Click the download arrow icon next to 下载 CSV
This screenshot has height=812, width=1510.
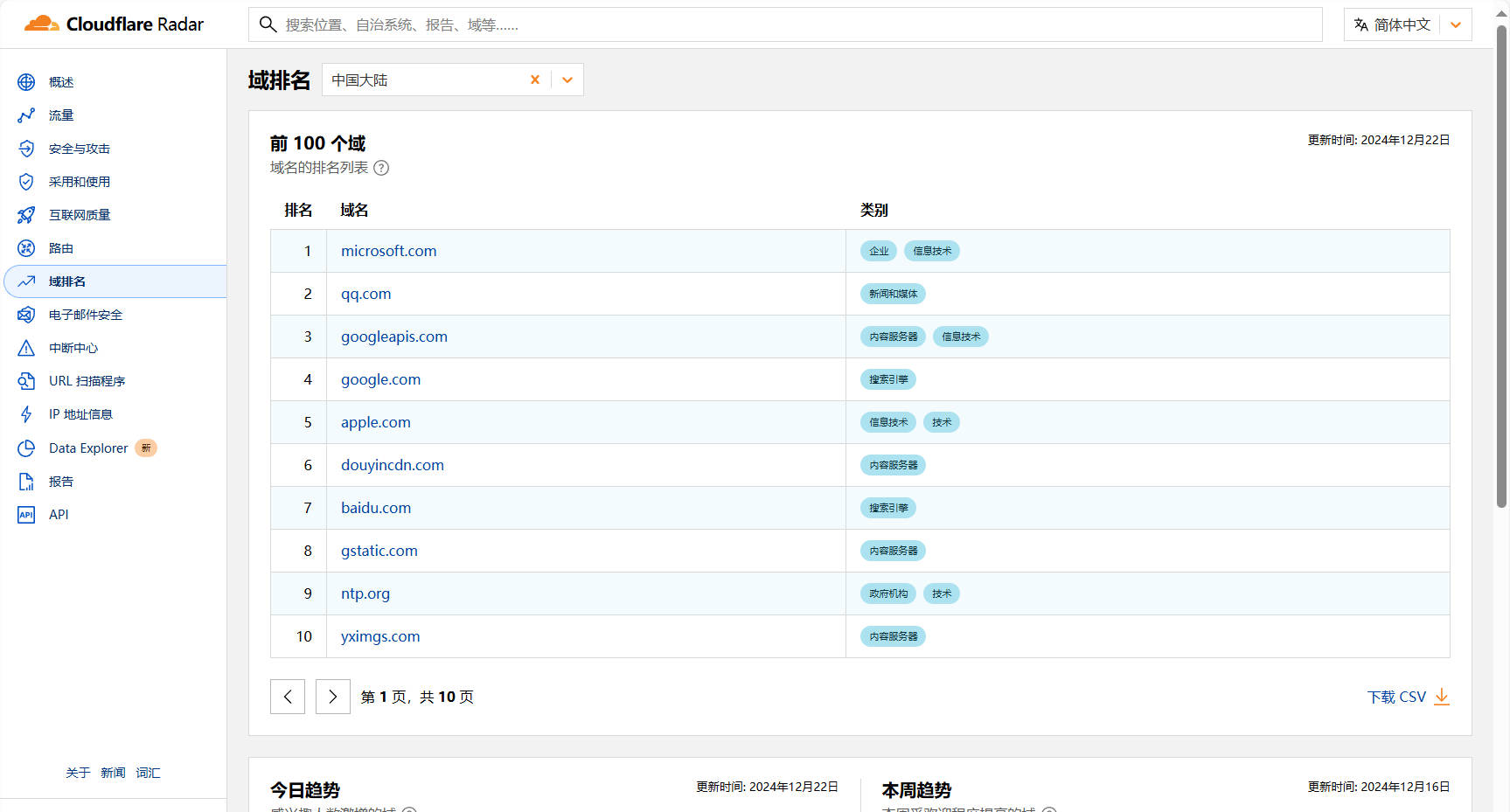[1442, 697]
